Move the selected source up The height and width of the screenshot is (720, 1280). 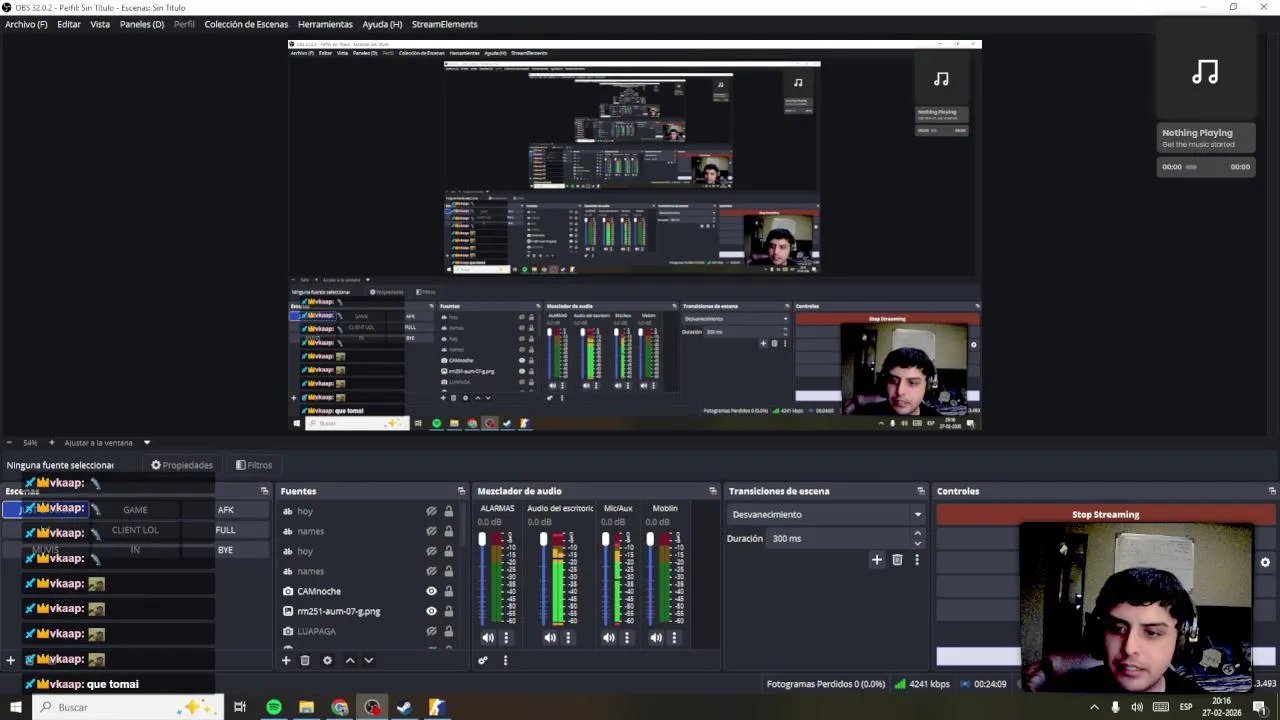coord(350,660)
